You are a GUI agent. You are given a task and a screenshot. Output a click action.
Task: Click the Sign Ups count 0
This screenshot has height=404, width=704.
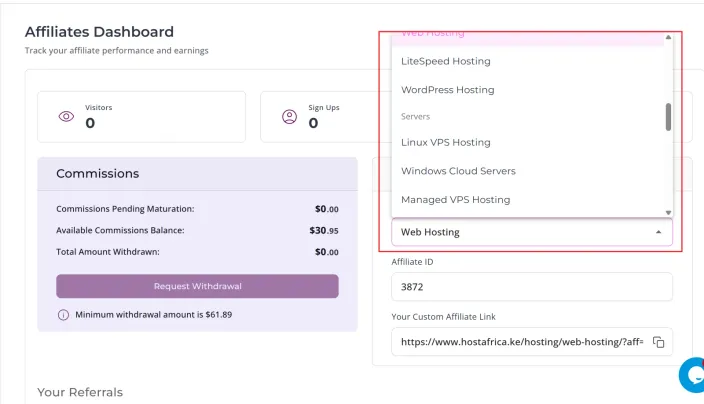point(313,123)
